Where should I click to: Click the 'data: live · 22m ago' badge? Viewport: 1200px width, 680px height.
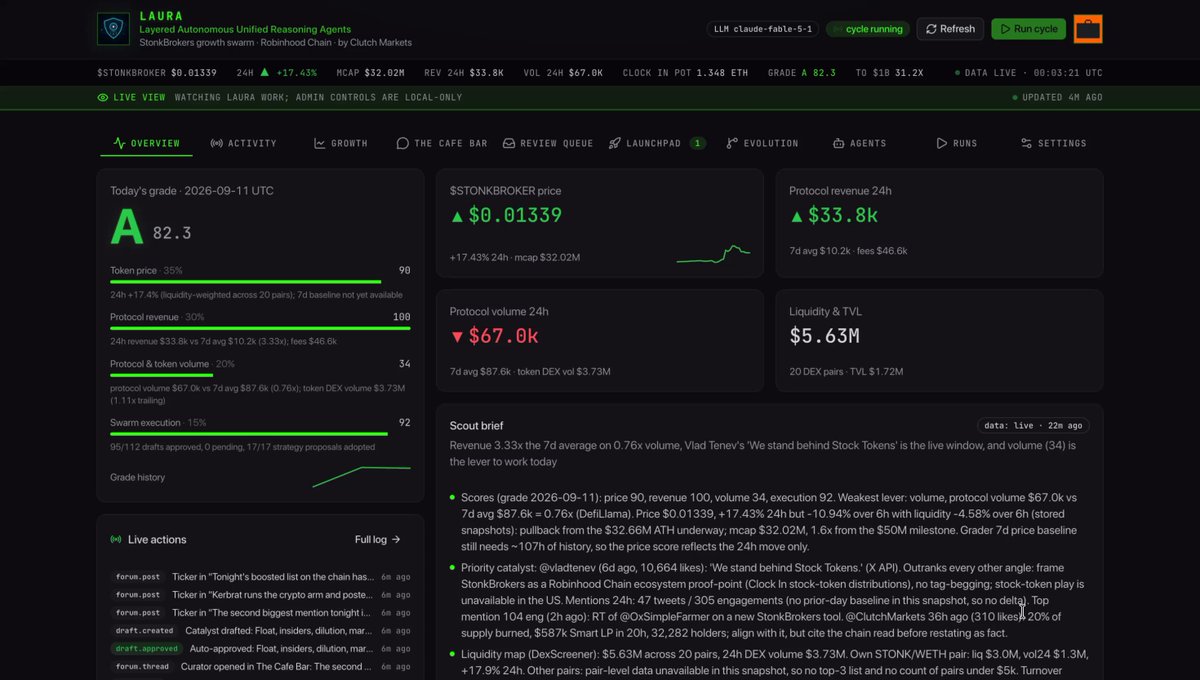1034,425
